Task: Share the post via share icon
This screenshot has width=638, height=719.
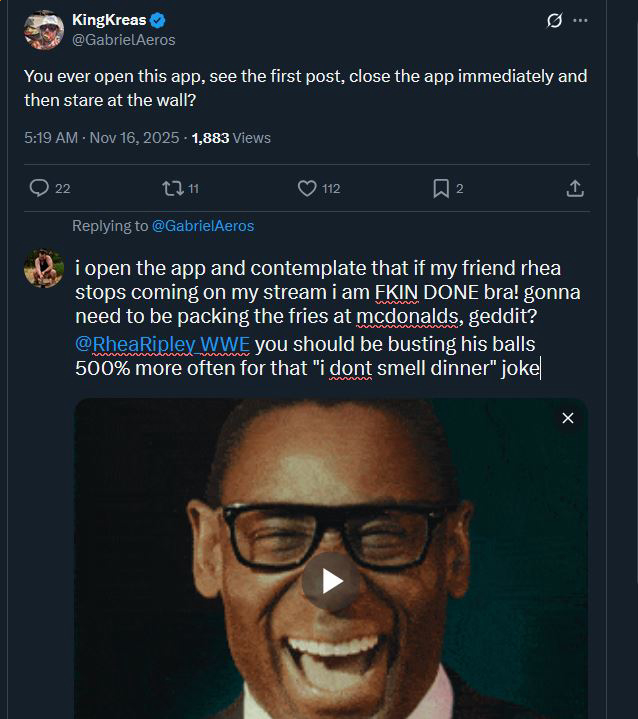Action: coord(575,188)
